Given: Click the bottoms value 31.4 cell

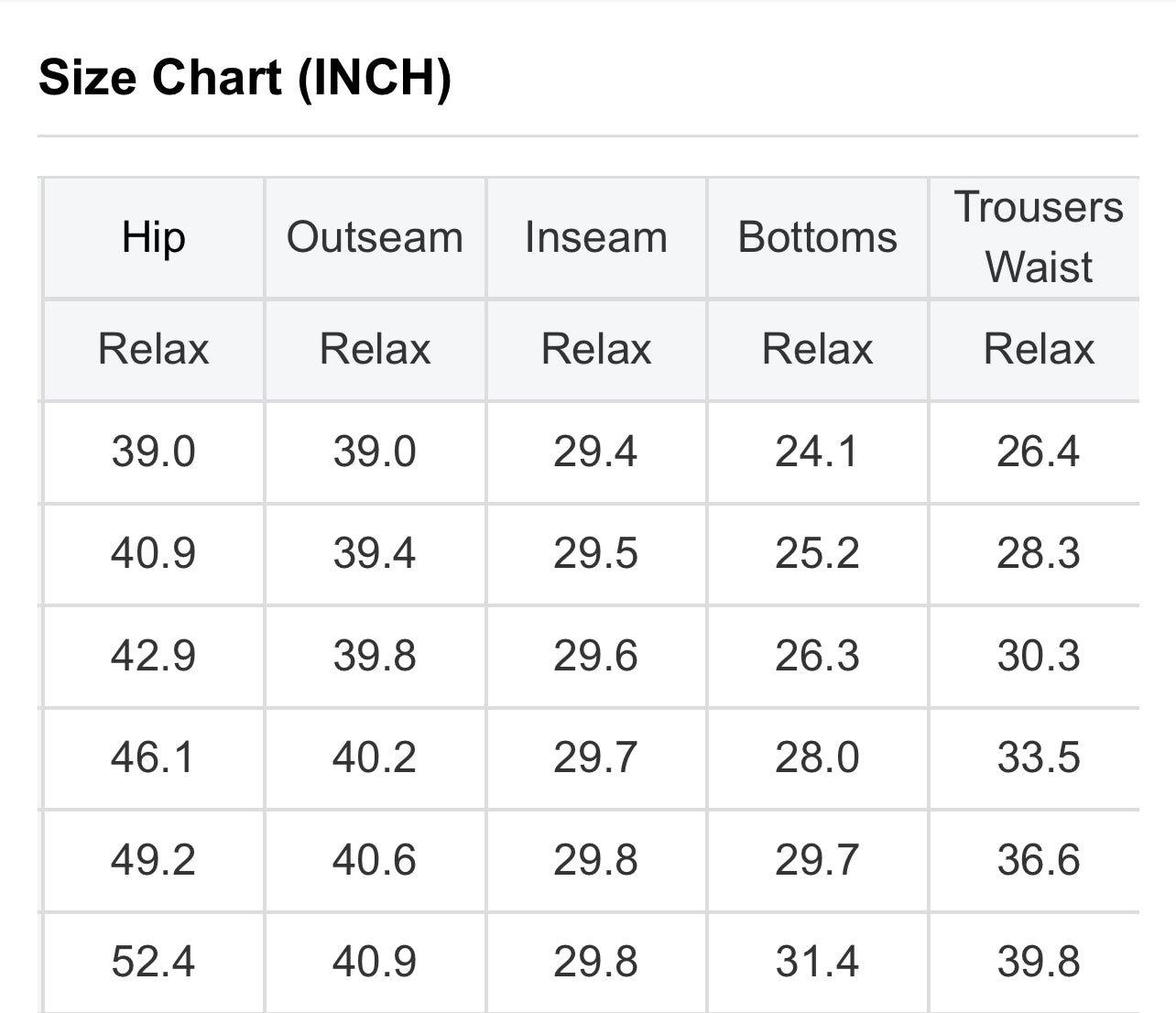Looking at the screenshot, I should click(818, 963).
